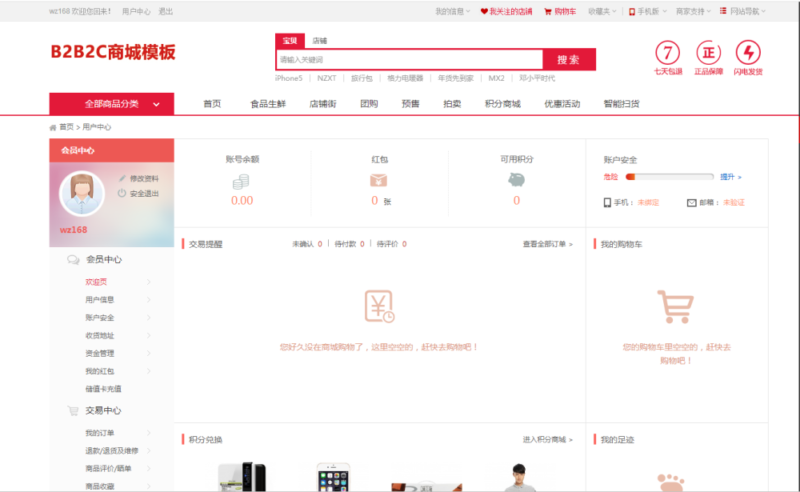Viewport: 800px width, 492px height.
Task: Click the 退出 link in top bar
Action: point(166,11)
